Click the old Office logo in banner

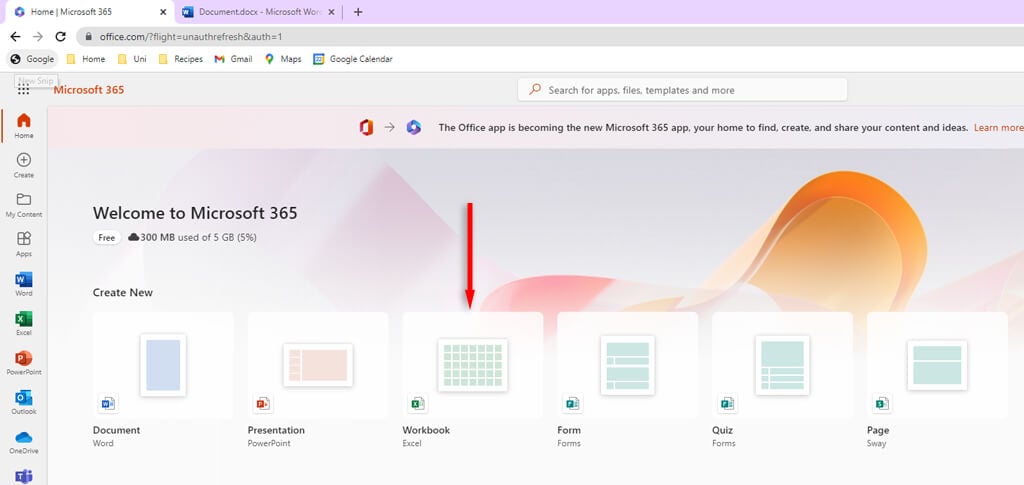click(366, 127)
